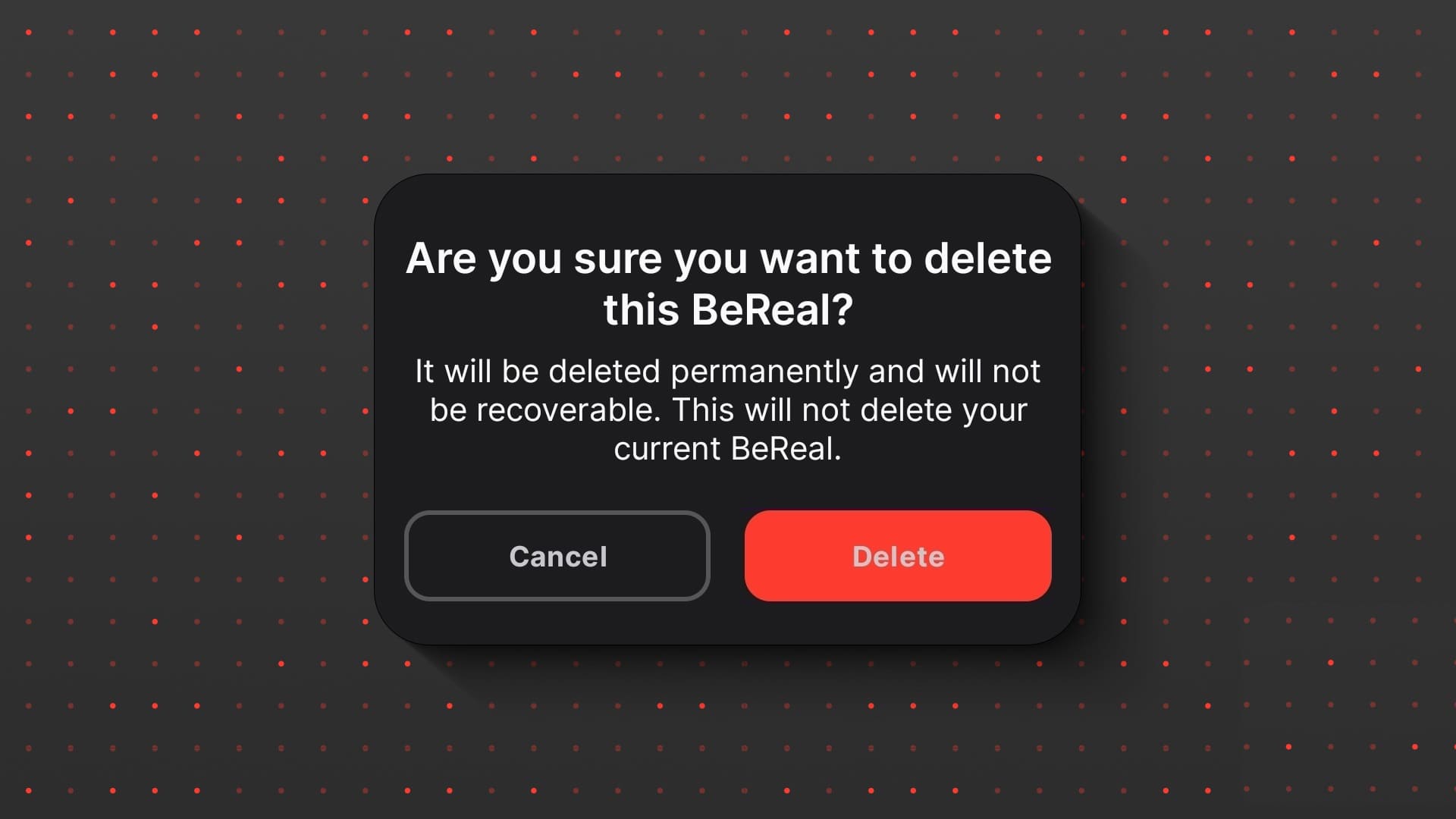Click the heading line "this BeReal?"
Viewport: 1456px width, 819px height.
pyautogui.click(x=728, y=309)
